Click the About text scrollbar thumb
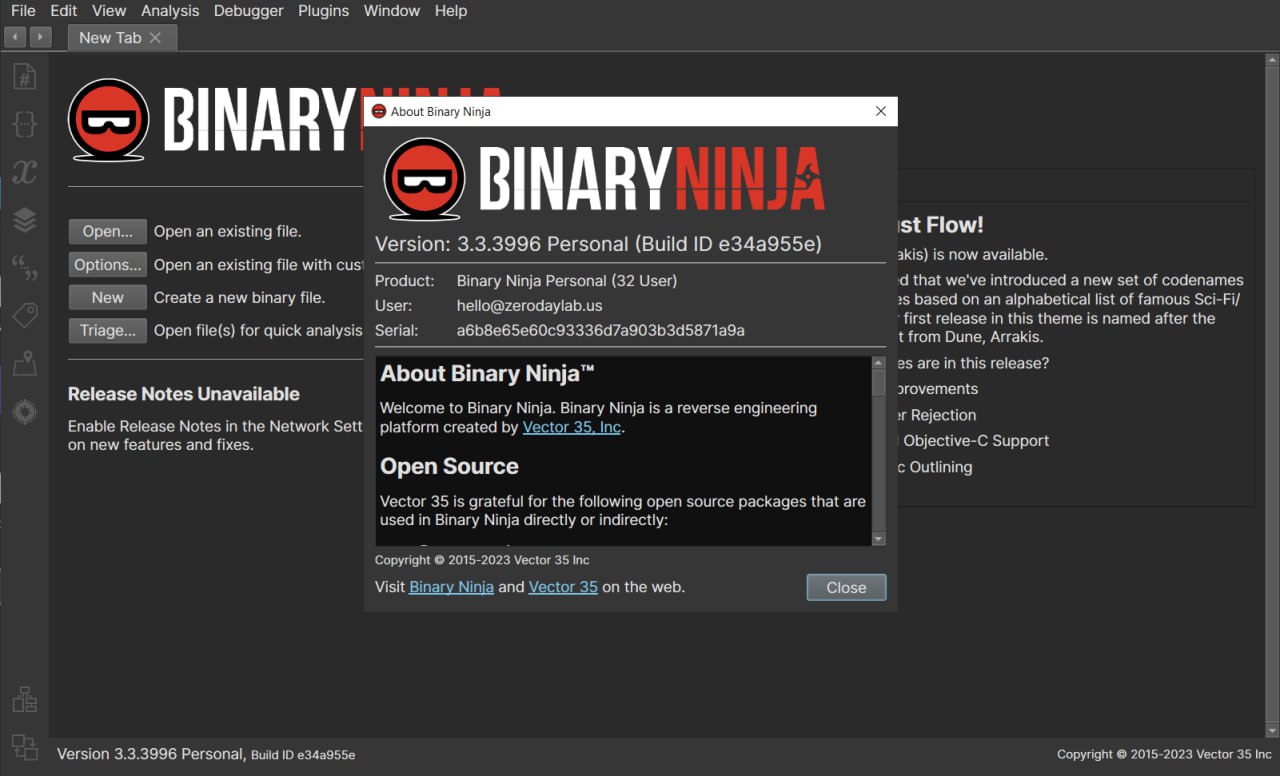1280x776 pixels. [x=879, y=384]
